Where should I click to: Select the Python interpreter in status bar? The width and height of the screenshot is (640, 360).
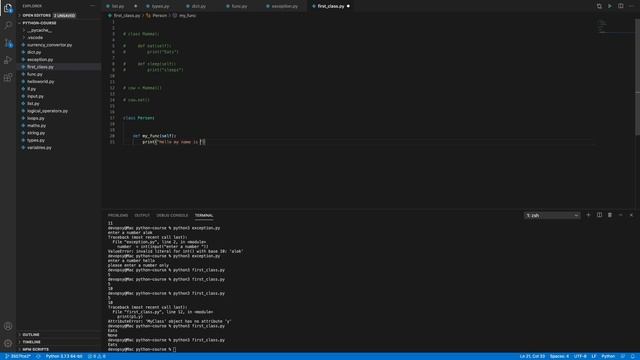pos(64,356)
